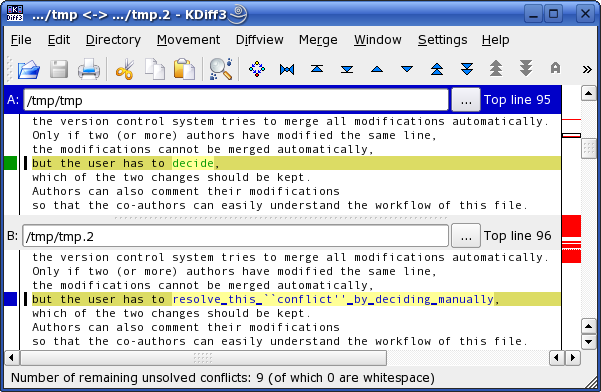
Task: Click pane A line 'Authors can also comment'
Action: coord(186,191)
